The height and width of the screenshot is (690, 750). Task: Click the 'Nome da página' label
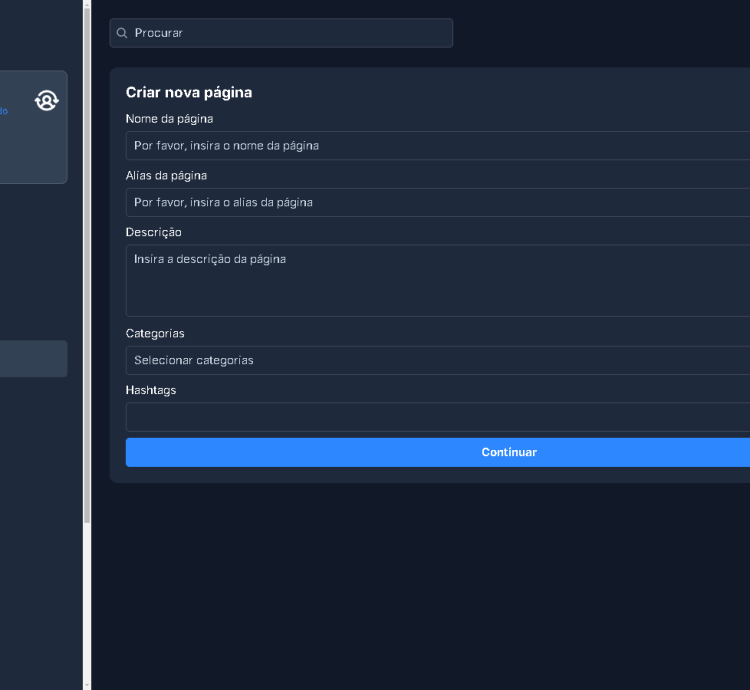click(169, 119)
